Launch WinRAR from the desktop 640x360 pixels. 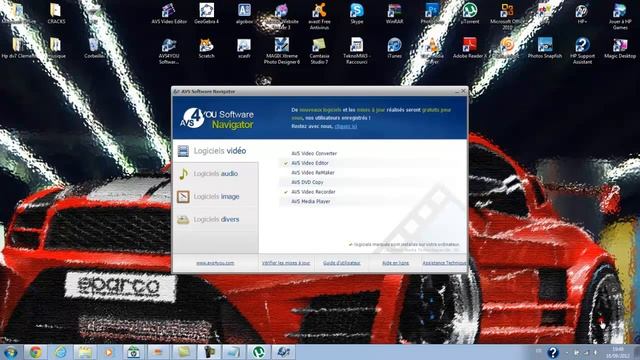394,13
